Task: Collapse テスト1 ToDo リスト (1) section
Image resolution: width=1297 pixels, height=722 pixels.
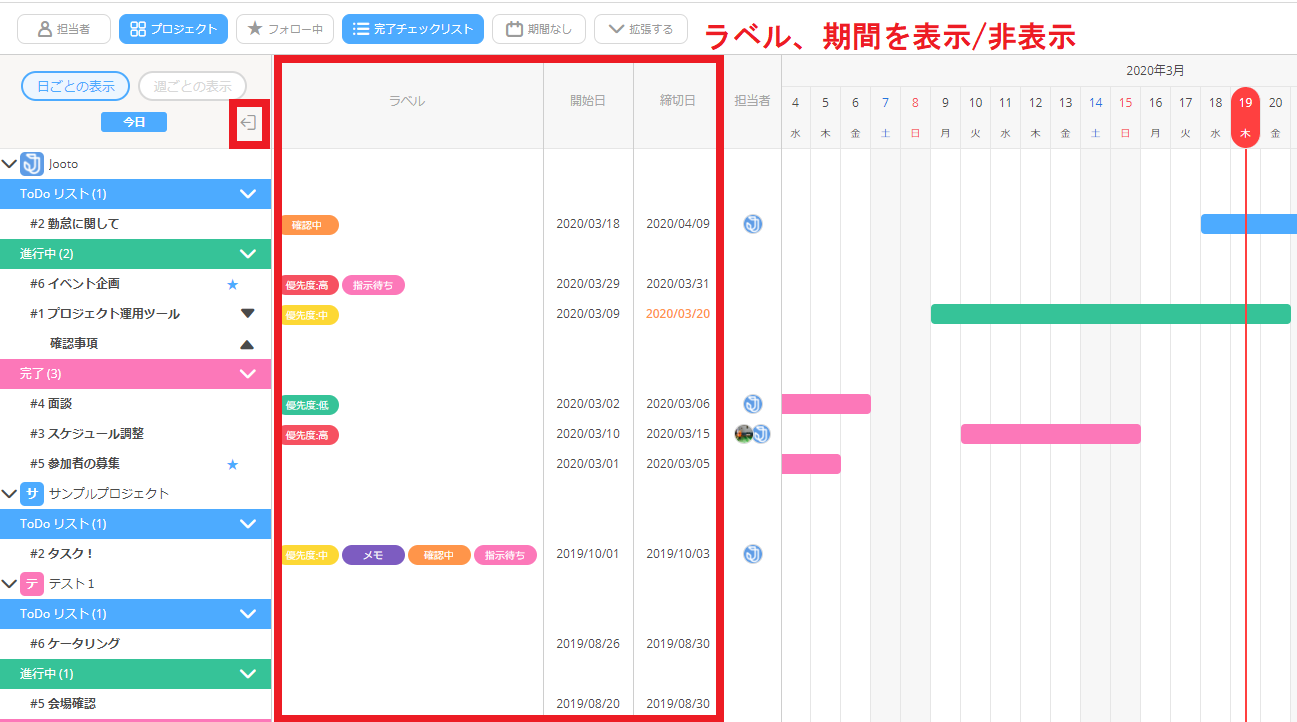Action: tap(248, 614)
